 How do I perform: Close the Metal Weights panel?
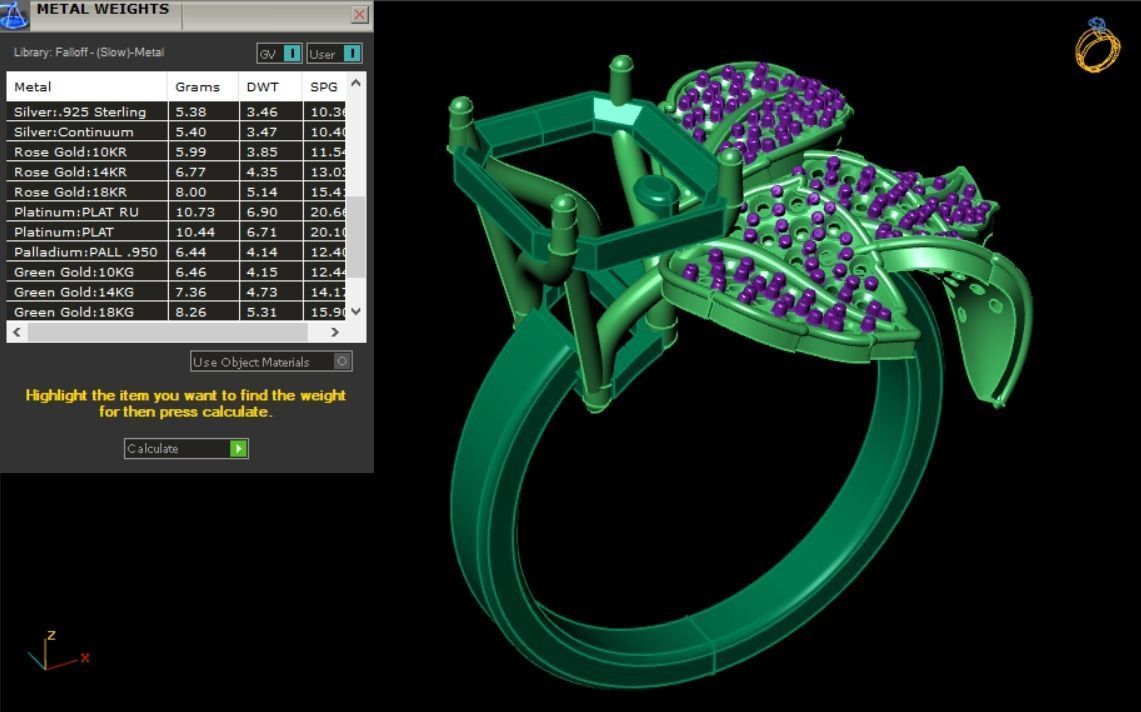point(359,15)
